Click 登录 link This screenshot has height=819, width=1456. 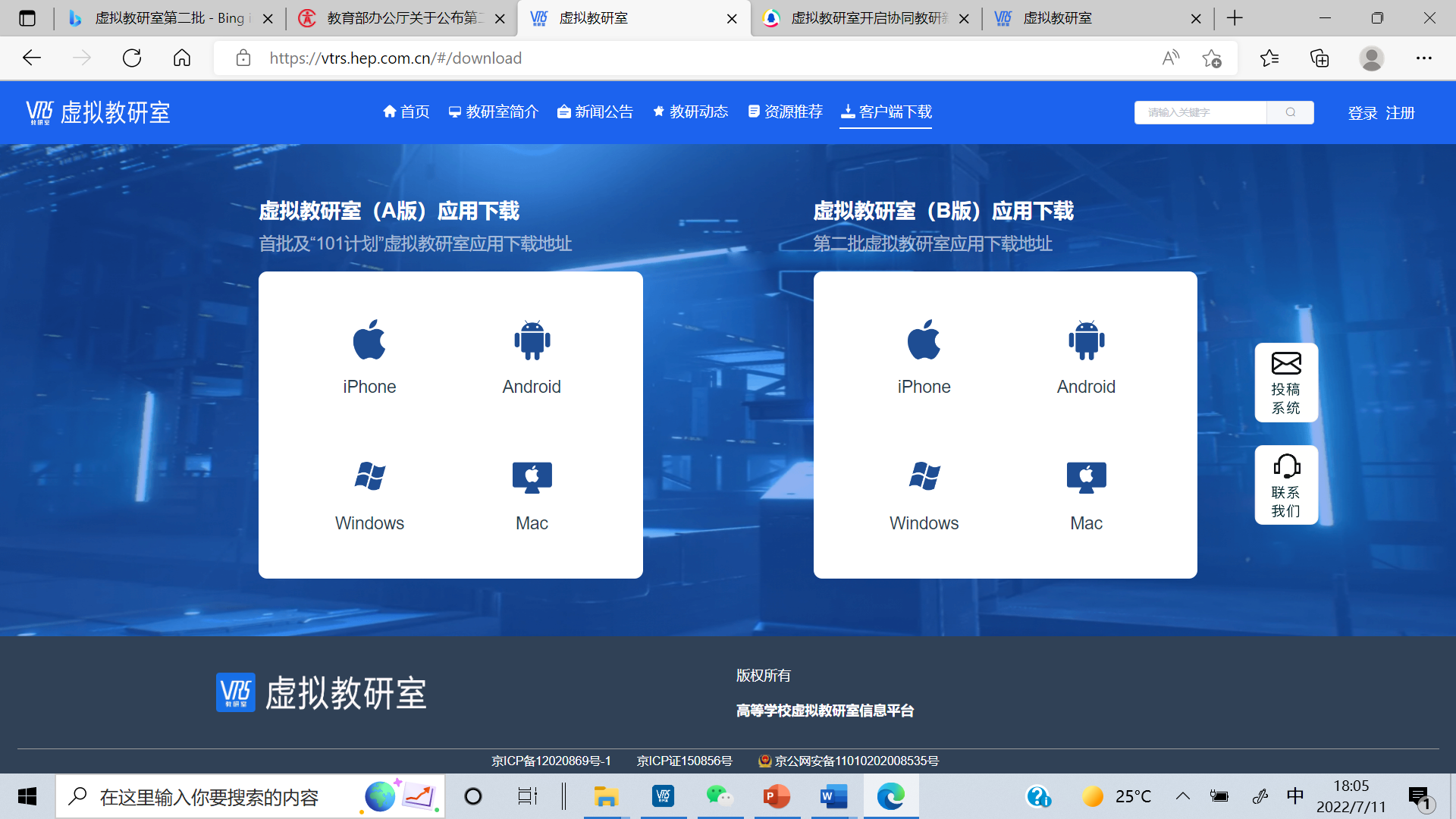click(x=1363, y=113)
